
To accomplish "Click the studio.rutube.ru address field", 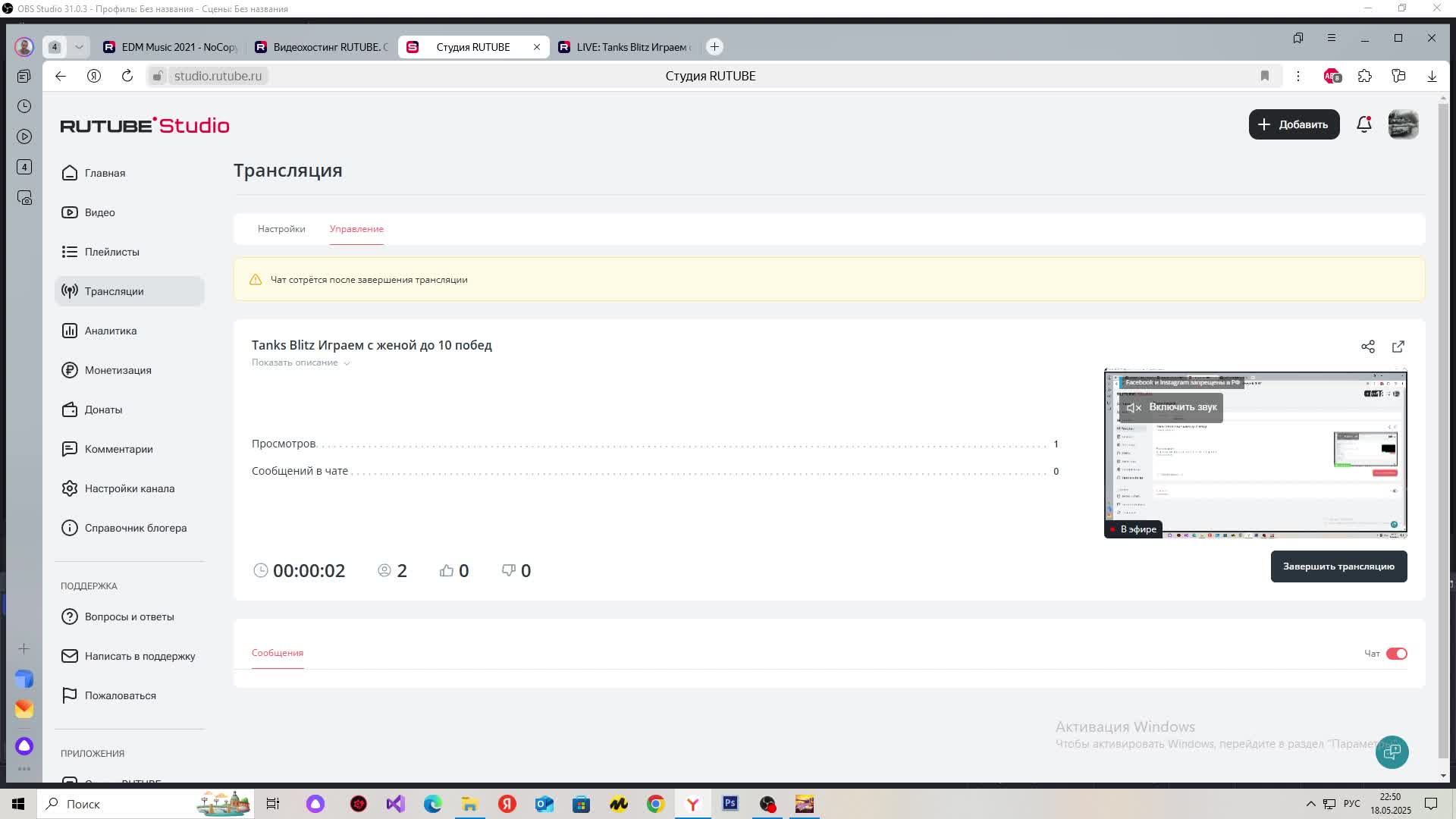I will [218, 76].
